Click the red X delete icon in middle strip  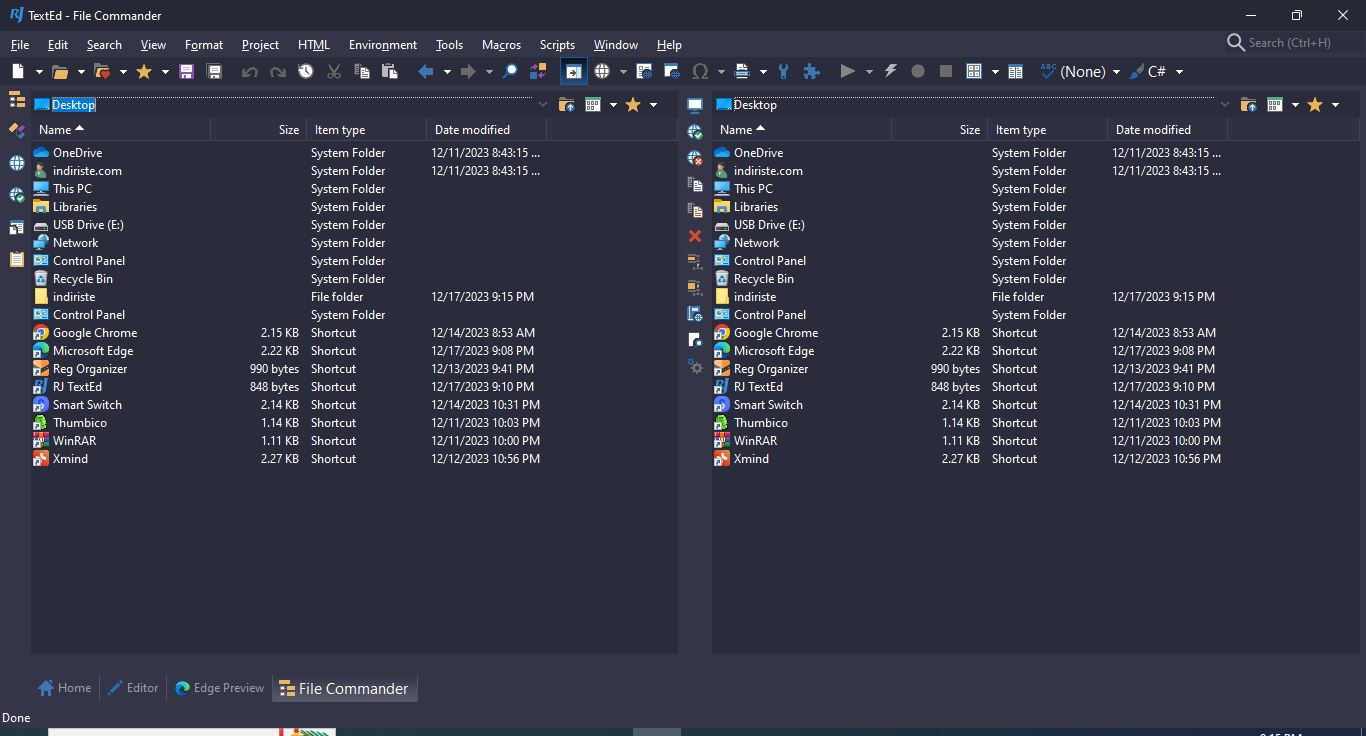point(695,236)
